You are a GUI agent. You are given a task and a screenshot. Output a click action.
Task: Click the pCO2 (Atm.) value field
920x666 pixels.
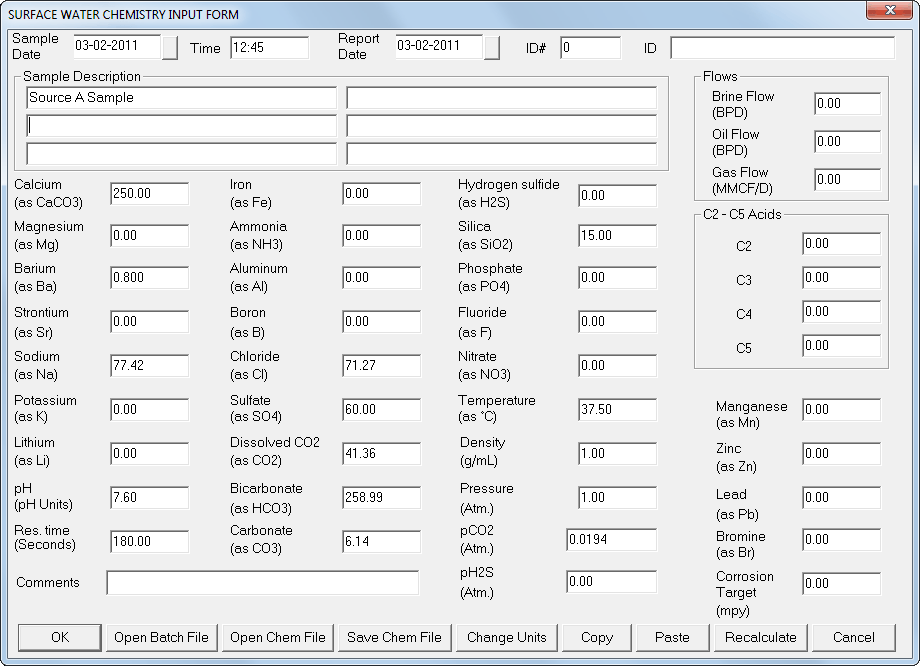pos(611,540)
